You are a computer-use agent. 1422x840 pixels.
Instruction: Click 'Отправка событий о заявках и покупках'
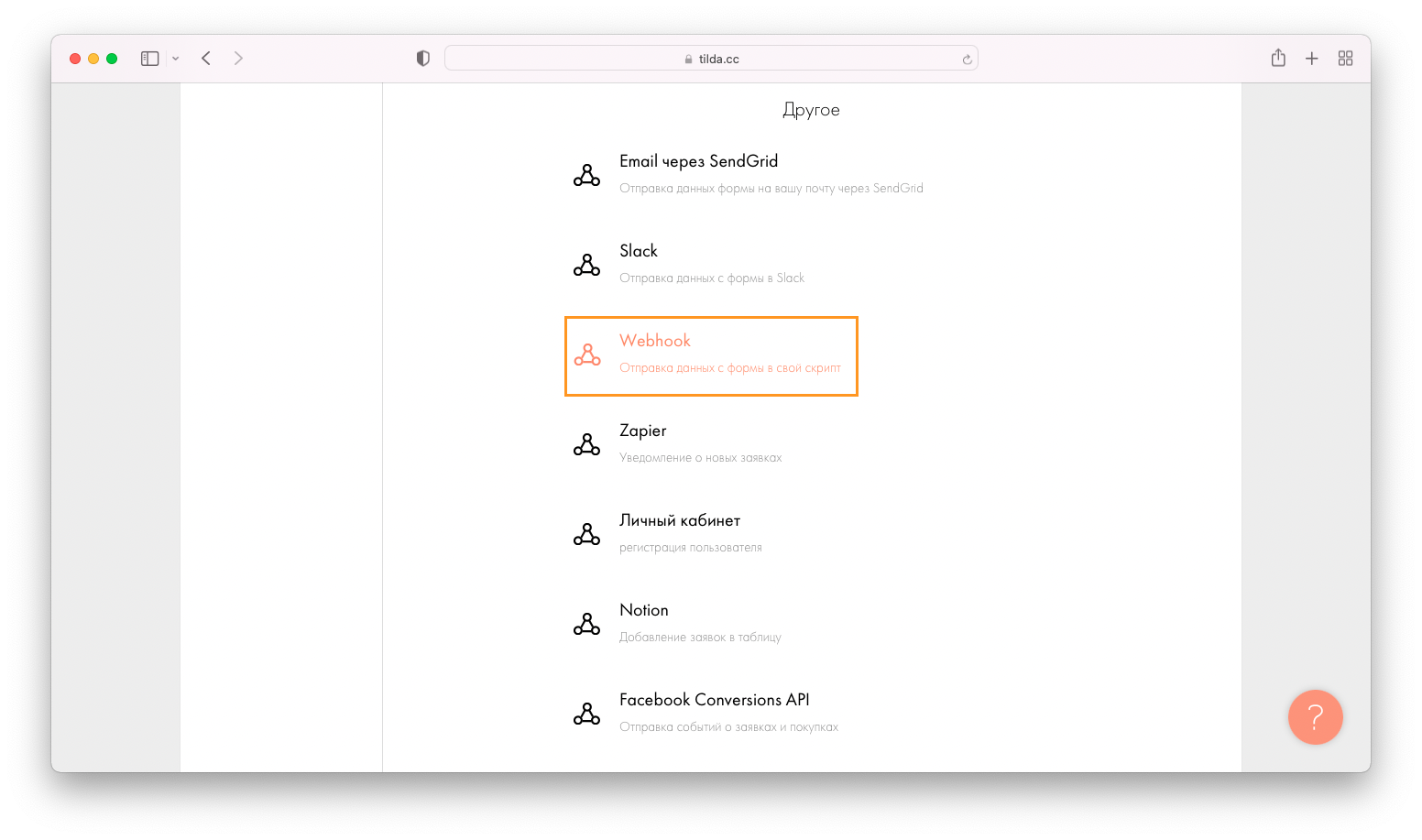coord(729,727)
